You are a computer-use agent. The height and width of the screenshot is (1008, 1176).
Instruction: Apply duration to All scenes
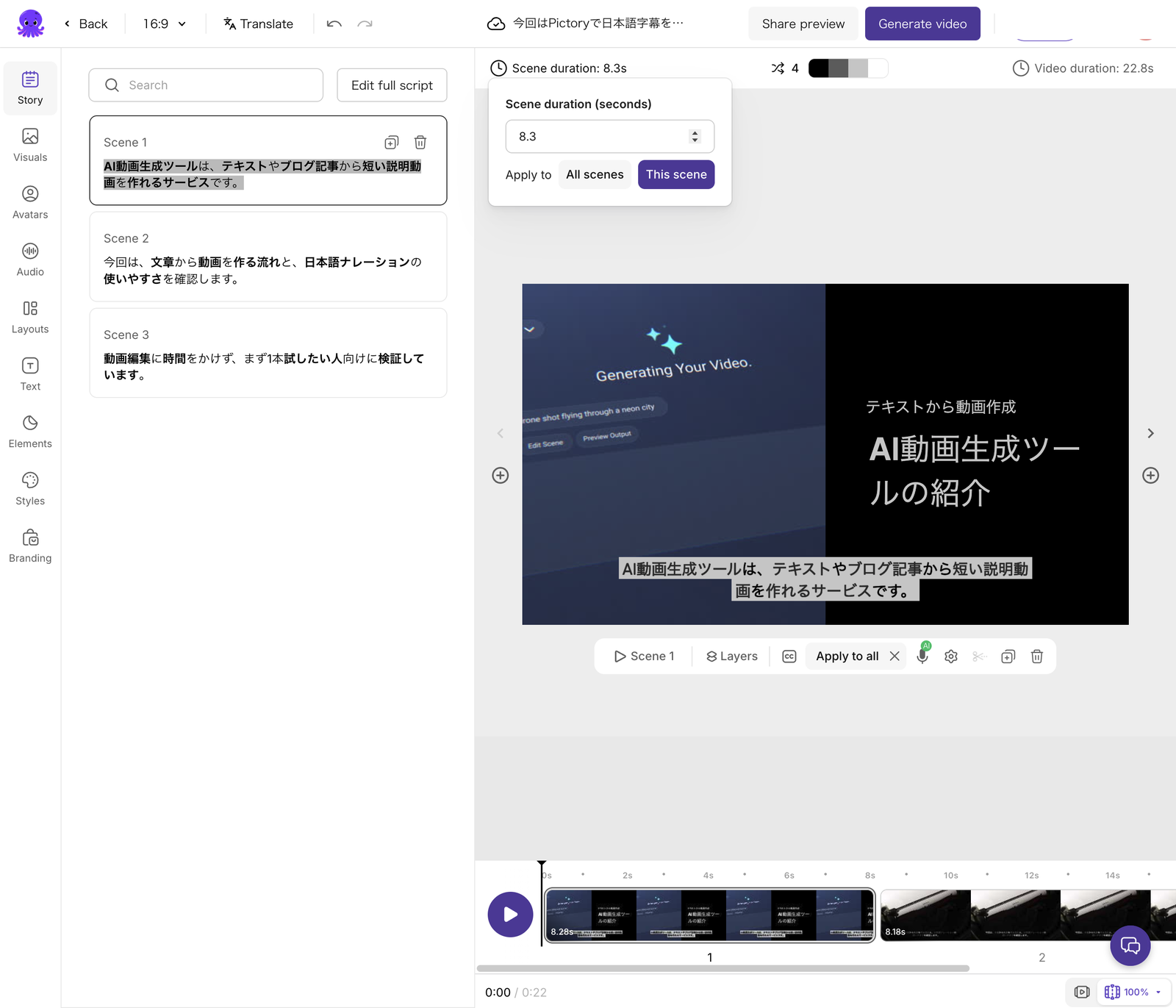595,174
